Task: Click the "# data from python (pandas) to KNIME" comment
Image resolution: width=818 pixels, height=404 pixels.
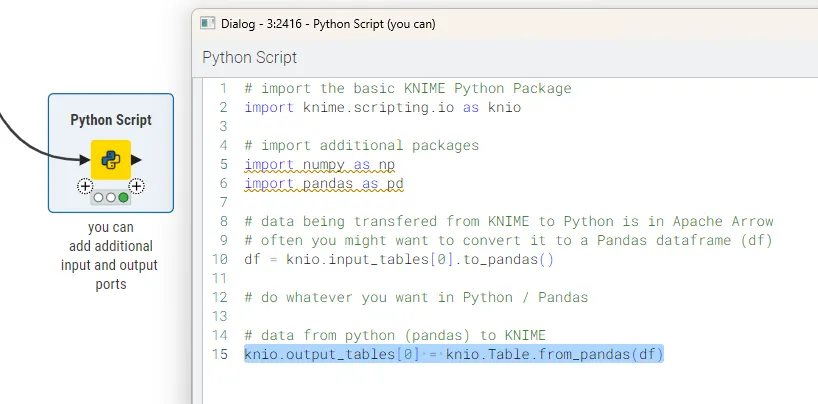Action: tap(395, 335)
